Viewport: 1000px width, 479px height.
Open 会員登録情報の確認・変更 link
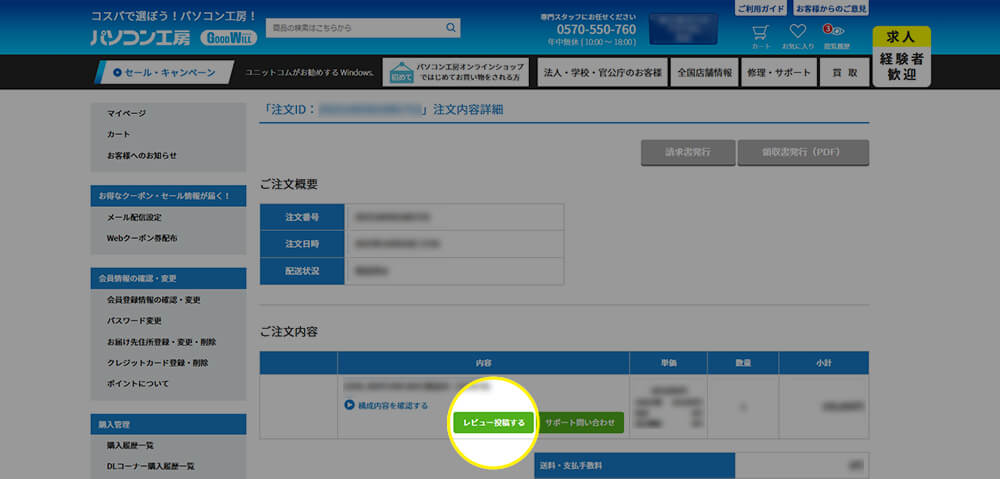pos(154,300)
